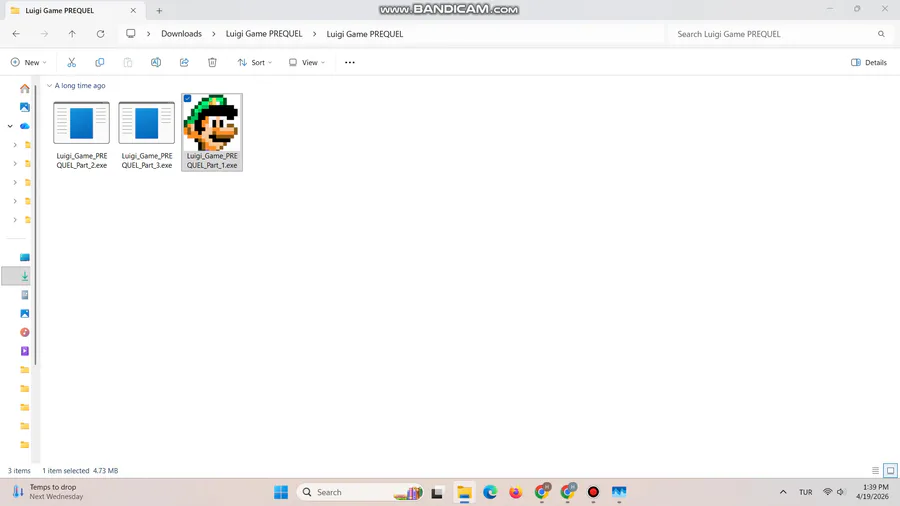This screenshot has height=506, width=900.
Task: Open Gallery in the navigation pane
Action: (x=25, y=107)
